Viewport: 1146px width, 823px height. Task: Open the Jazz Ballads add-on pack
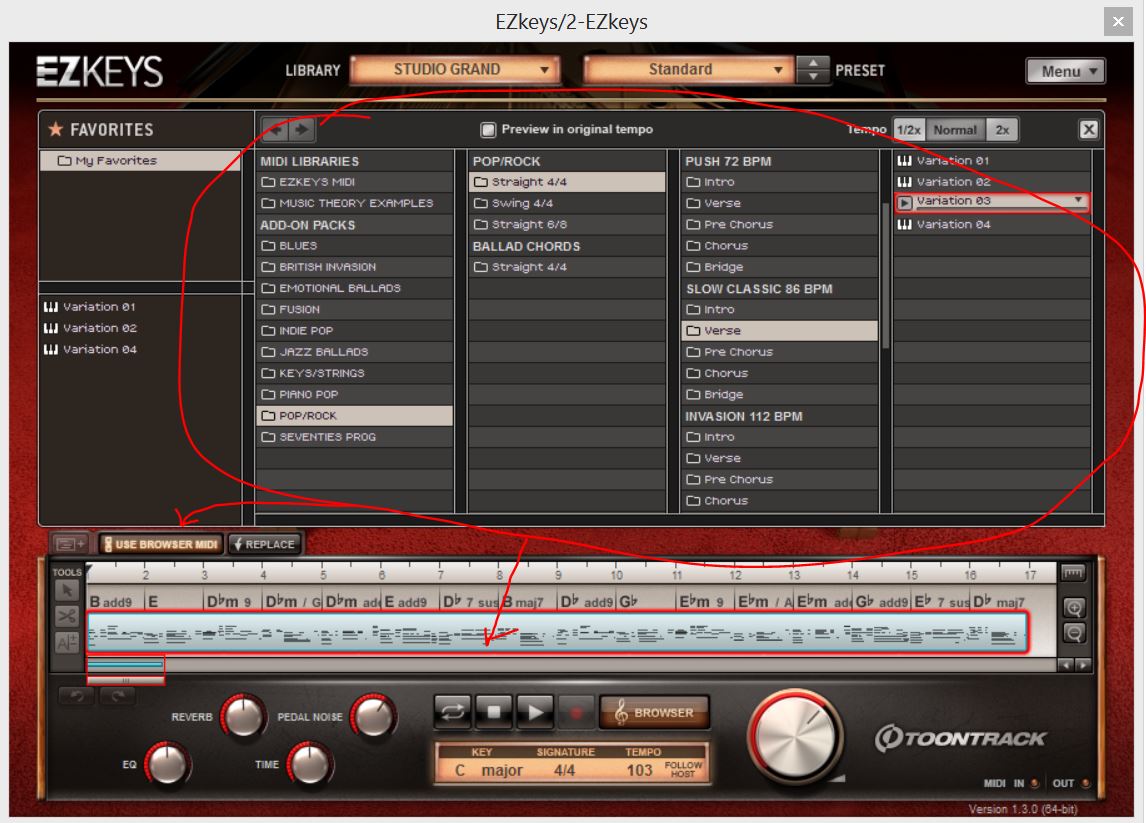[x=354, y=352]
